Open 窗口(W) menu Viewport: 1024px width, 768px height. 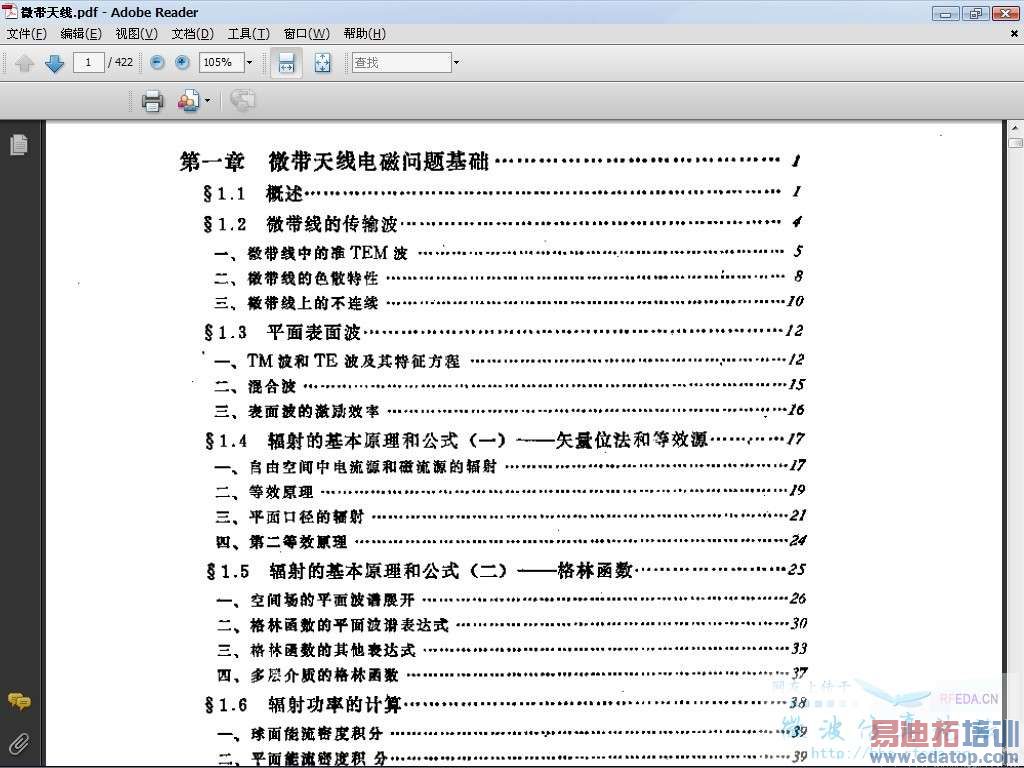tap(306, 33)
